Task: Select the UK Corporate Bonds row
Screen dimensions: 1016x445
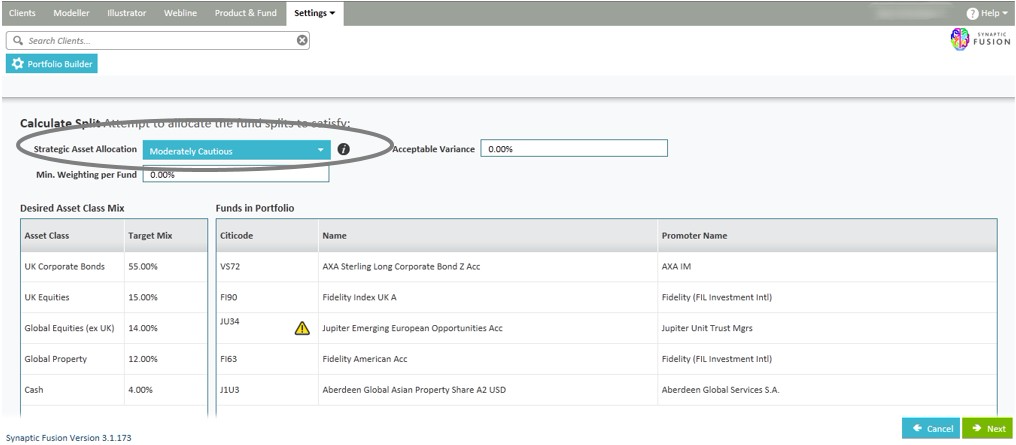Action: [114, 266]
